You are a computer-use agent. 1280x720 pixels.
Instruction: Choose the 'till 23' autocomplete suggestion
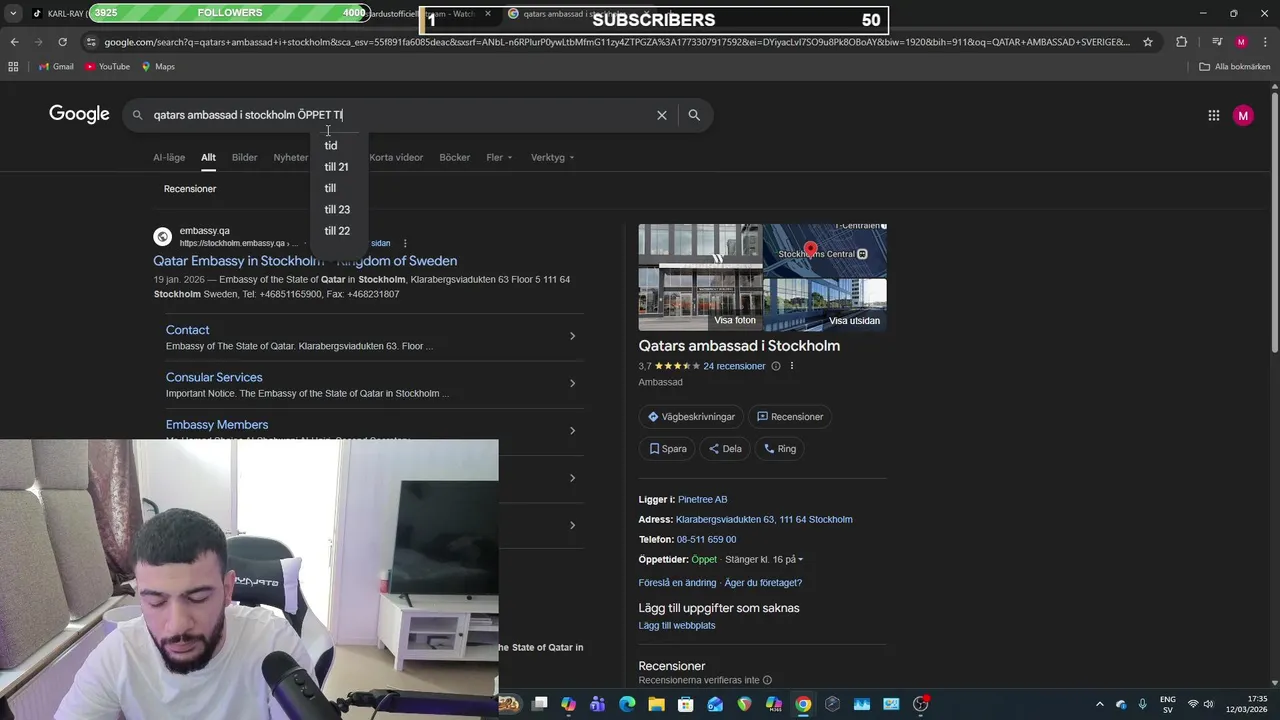[x=337, y=210]
